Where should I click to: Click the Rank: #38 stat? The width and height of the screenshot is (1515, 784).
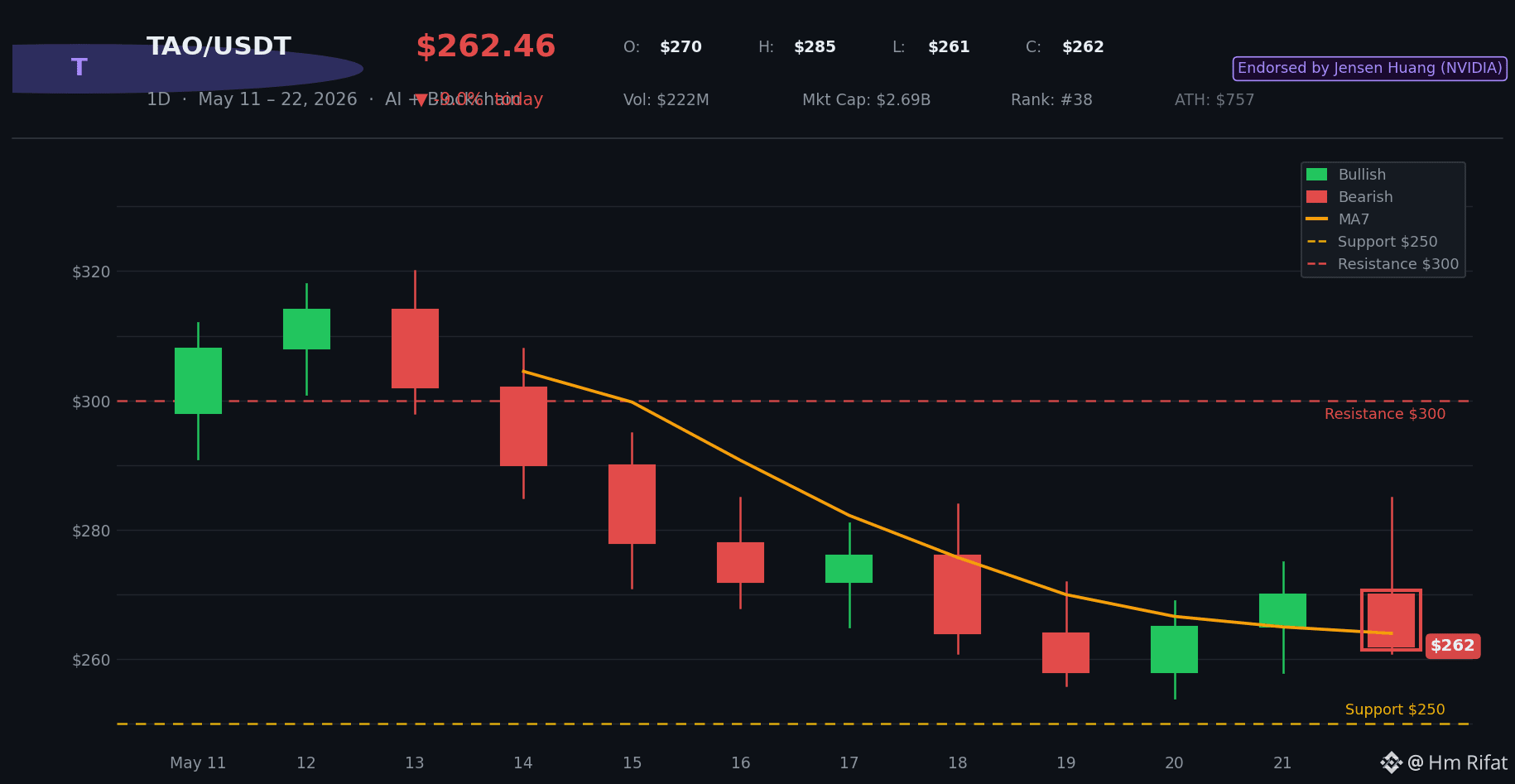[x=1051, y=100]
